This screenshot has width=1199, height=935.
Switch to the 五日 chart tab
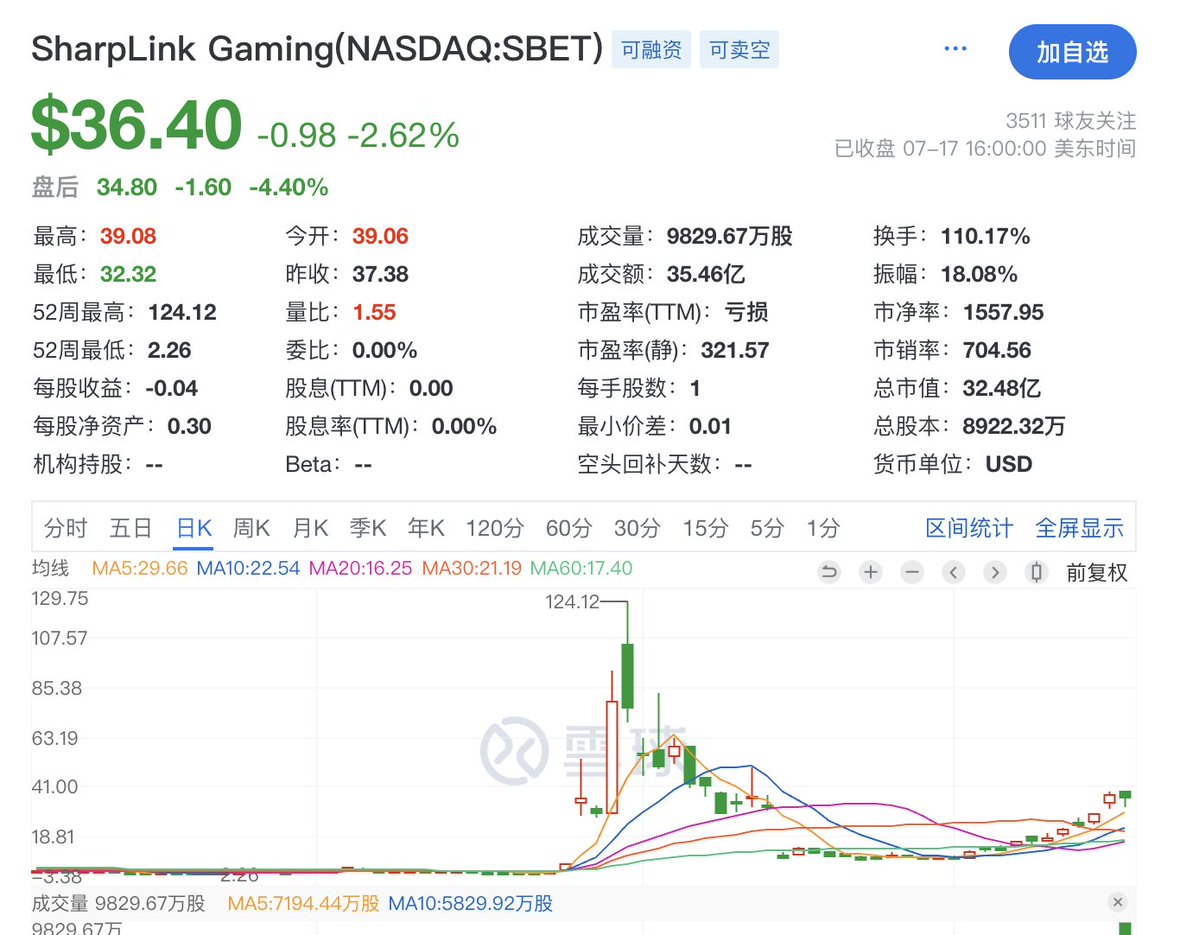(x=131, y=528)
